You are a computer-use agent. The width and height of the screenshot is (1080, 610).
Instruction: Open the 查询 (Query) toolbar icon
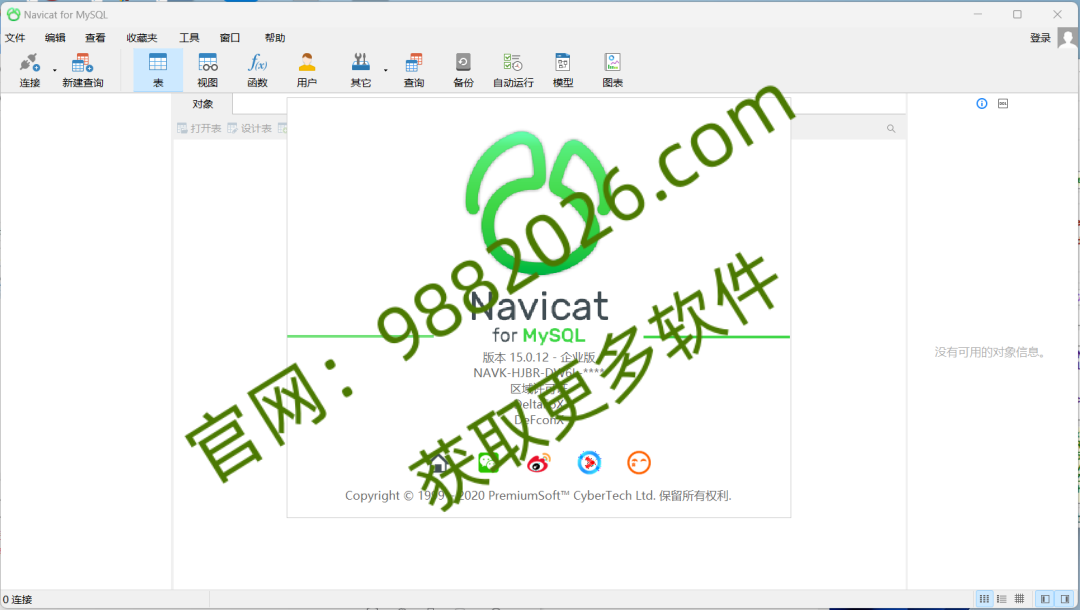coord(413,70)
